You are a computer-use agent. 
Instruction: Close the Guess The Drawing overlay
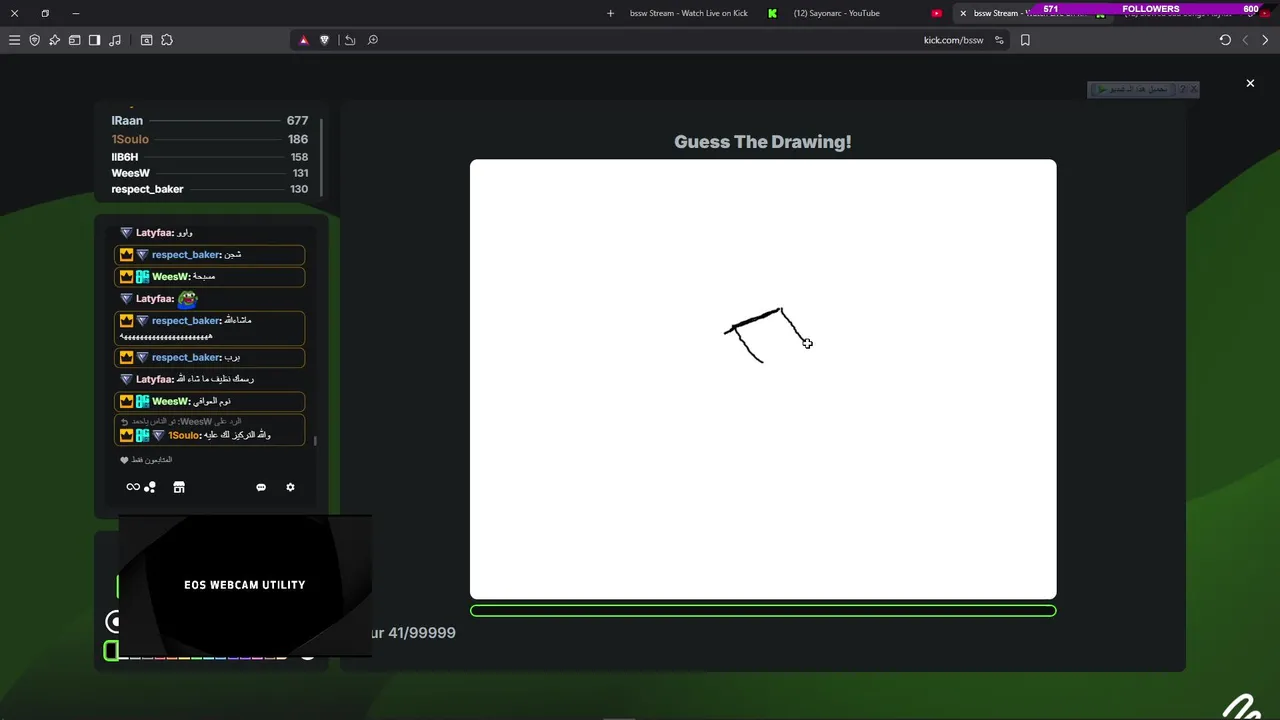(1250, 83)
